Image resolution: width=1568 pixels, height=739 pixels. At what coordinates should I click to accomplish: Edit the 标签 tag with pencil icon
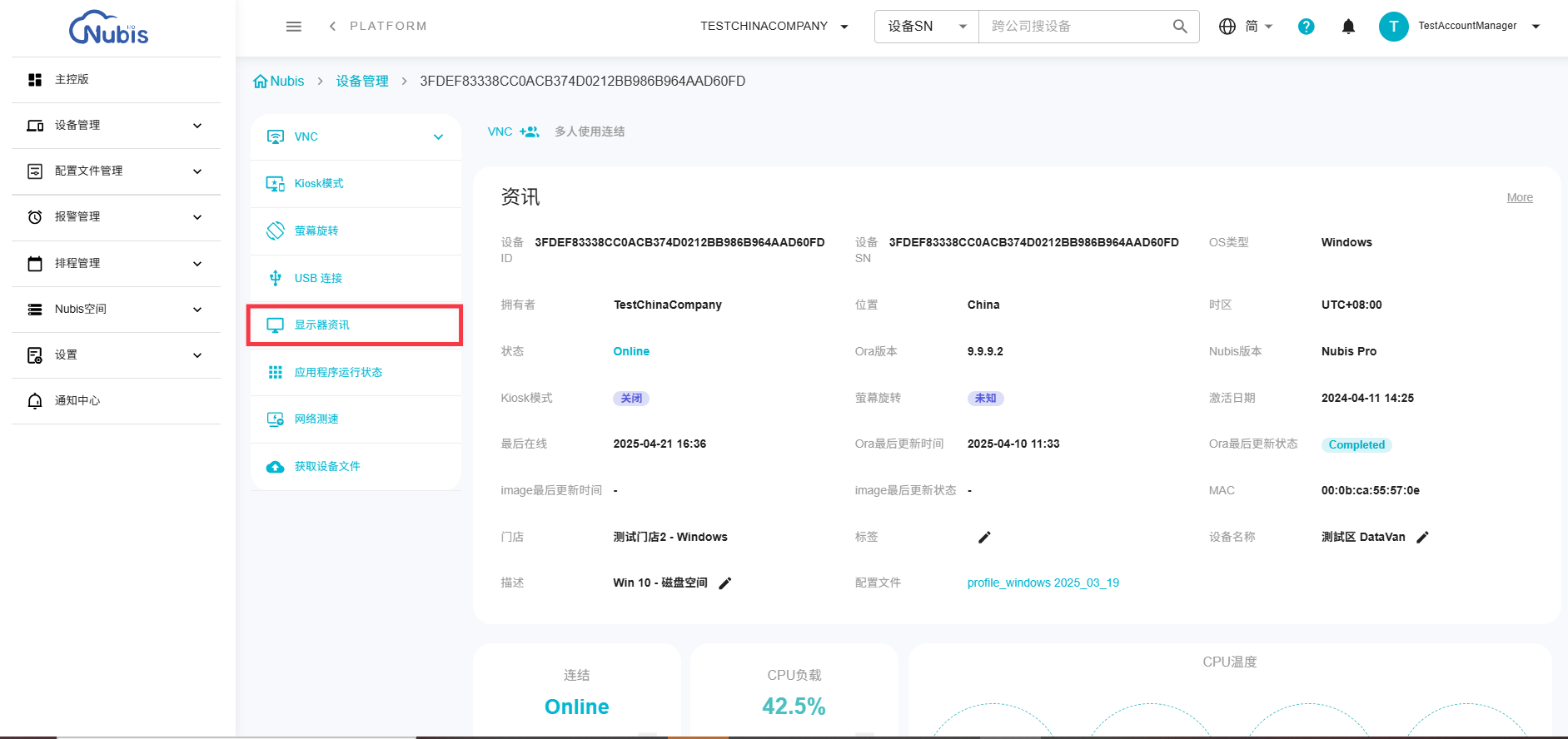[x=984, y=537]
